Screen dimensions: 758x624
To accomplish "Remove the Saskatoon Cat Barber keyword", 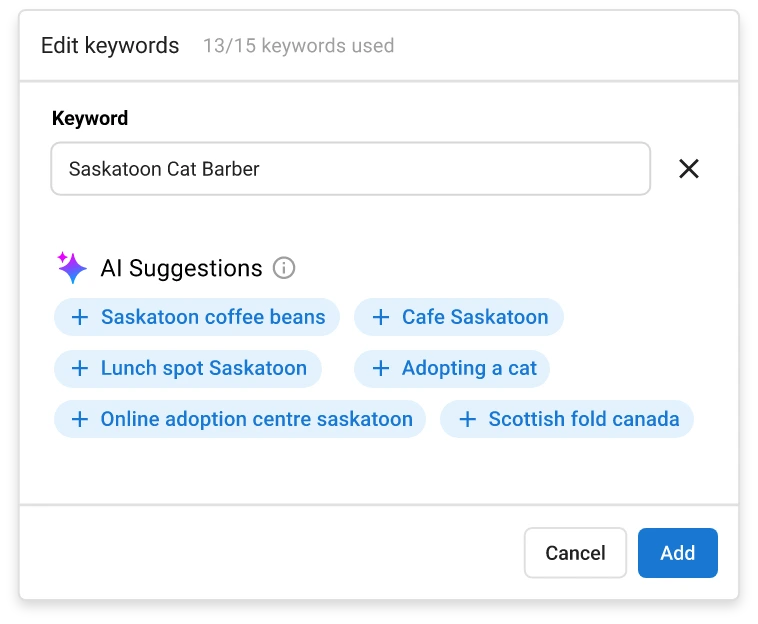I will [688, 169].
